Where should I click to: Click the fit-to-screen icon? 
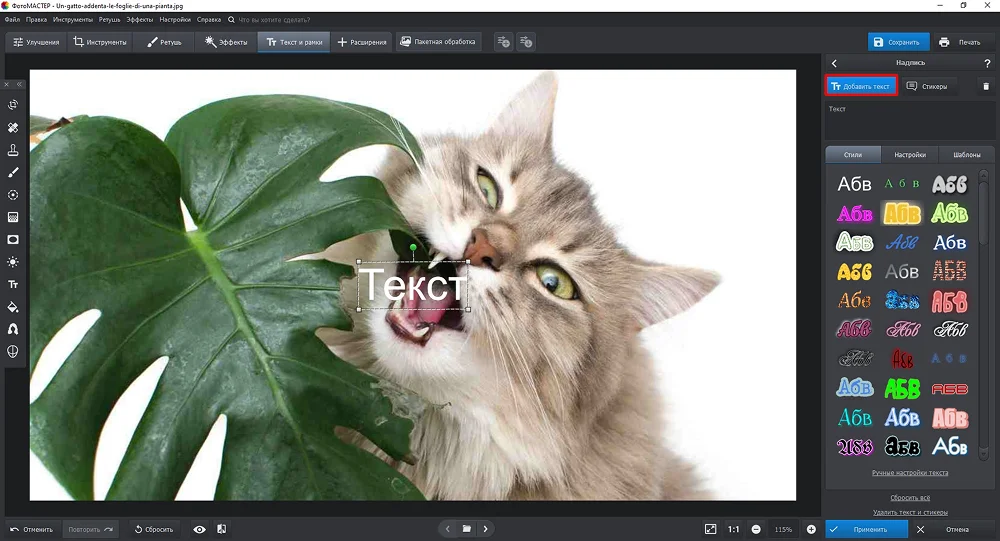coord(710,529)
